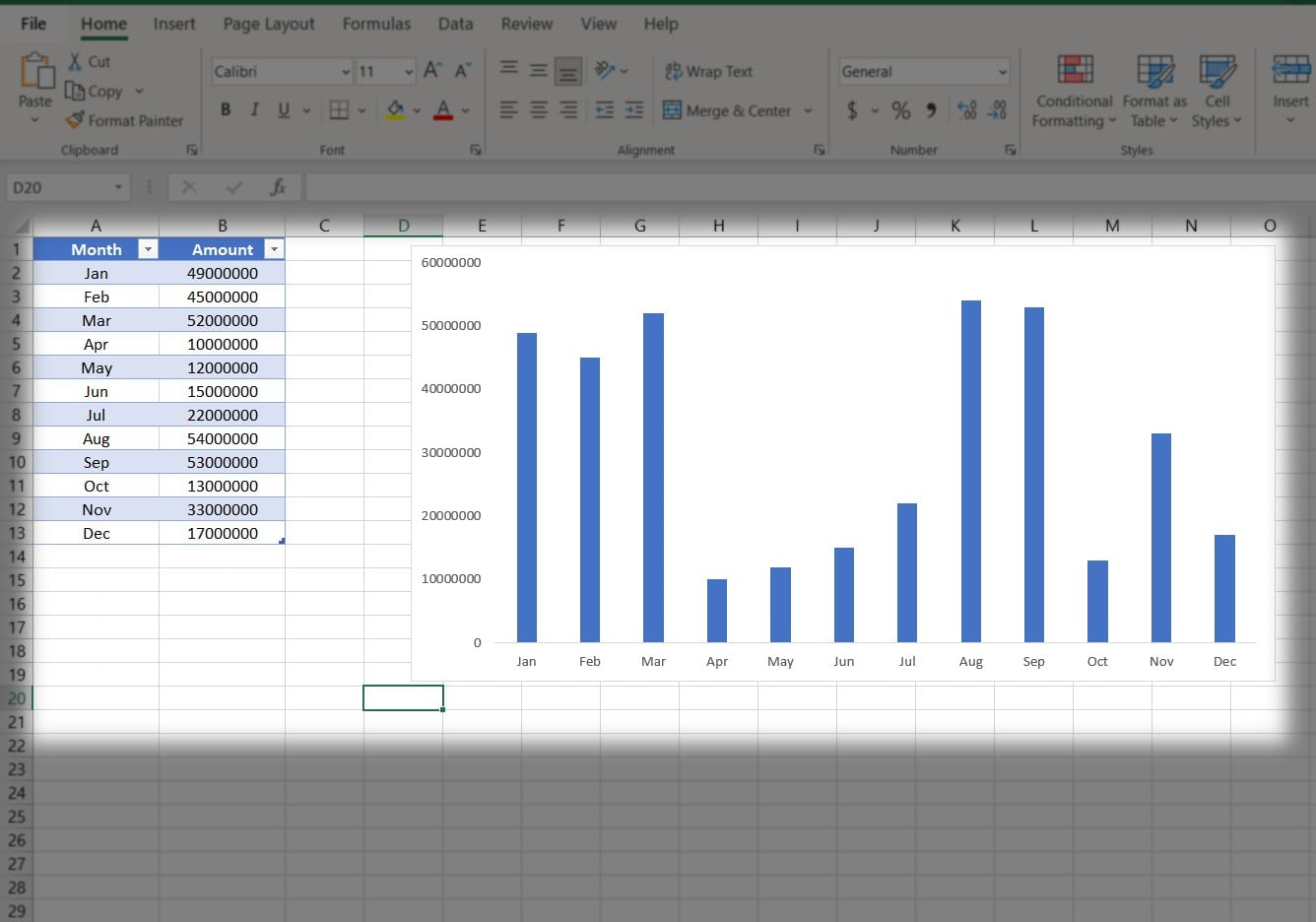Open the Calibri font name dropdown
1316x922 pixels.
pos(345,72)
